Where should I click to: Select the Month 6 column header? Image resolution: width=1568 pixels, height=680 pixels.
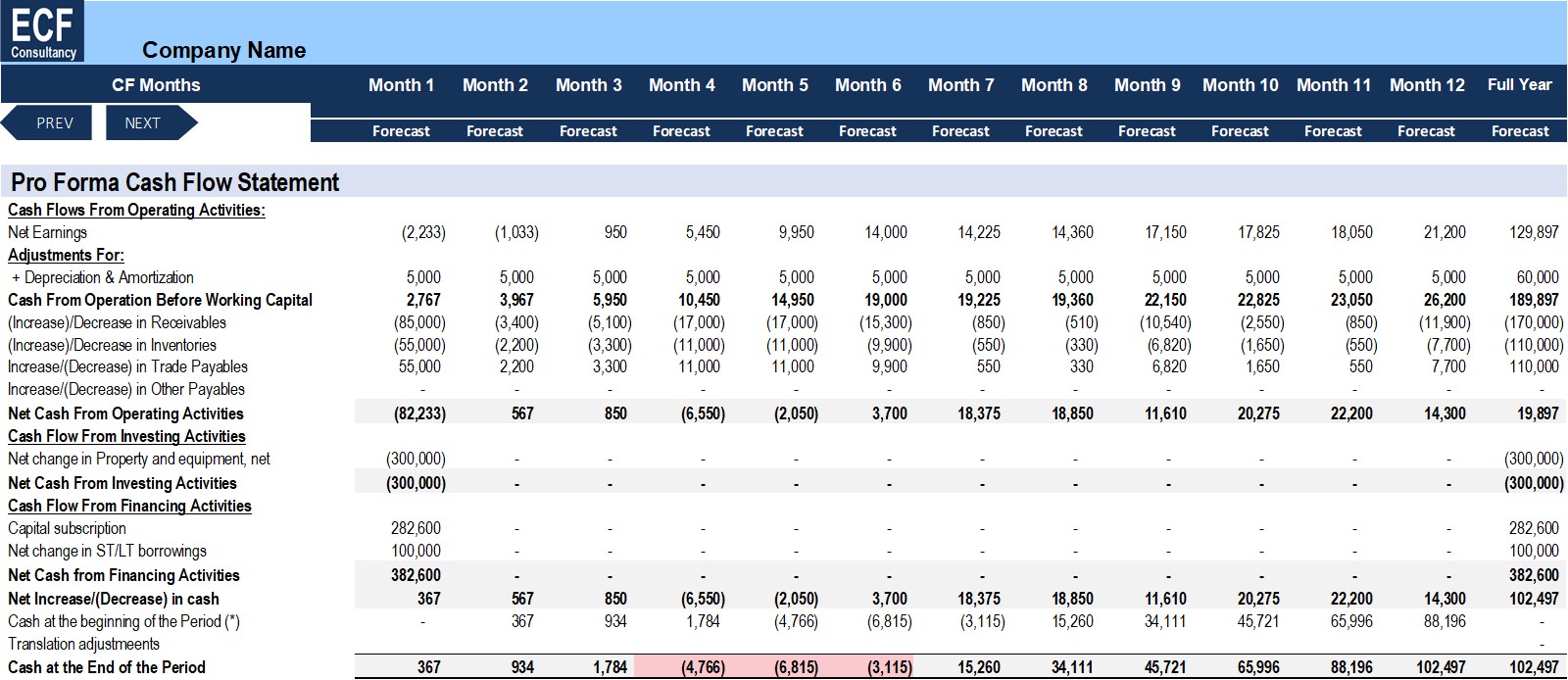point(867,85)
